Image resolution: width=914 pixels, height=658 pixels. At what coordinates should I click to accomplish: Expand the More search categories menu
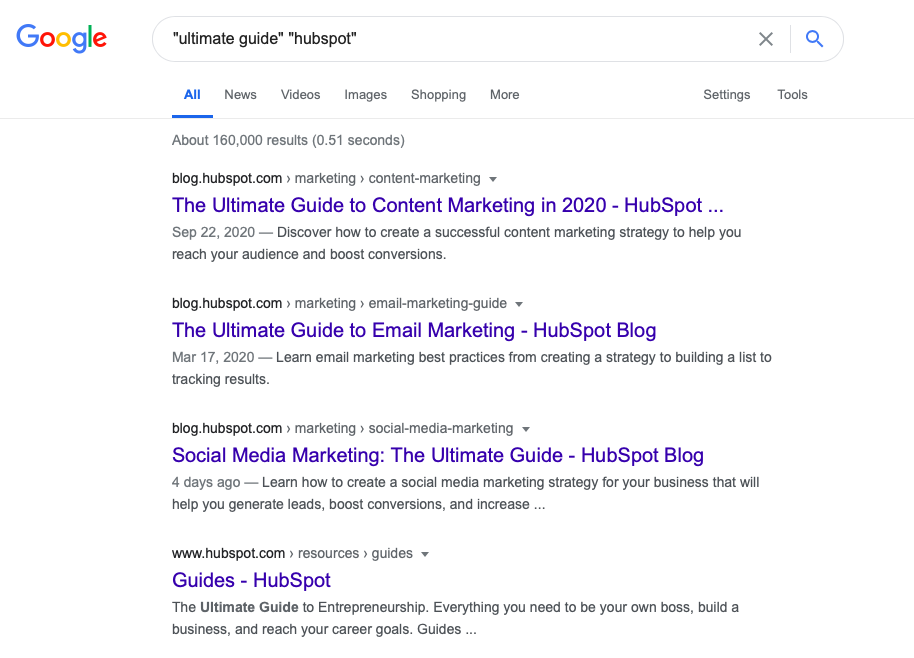[x=504, y=95]
